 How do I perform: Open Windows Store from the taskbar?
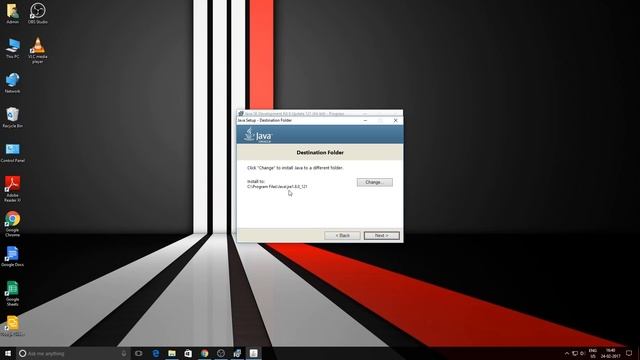pyautogui.click(x=188, y=353)
